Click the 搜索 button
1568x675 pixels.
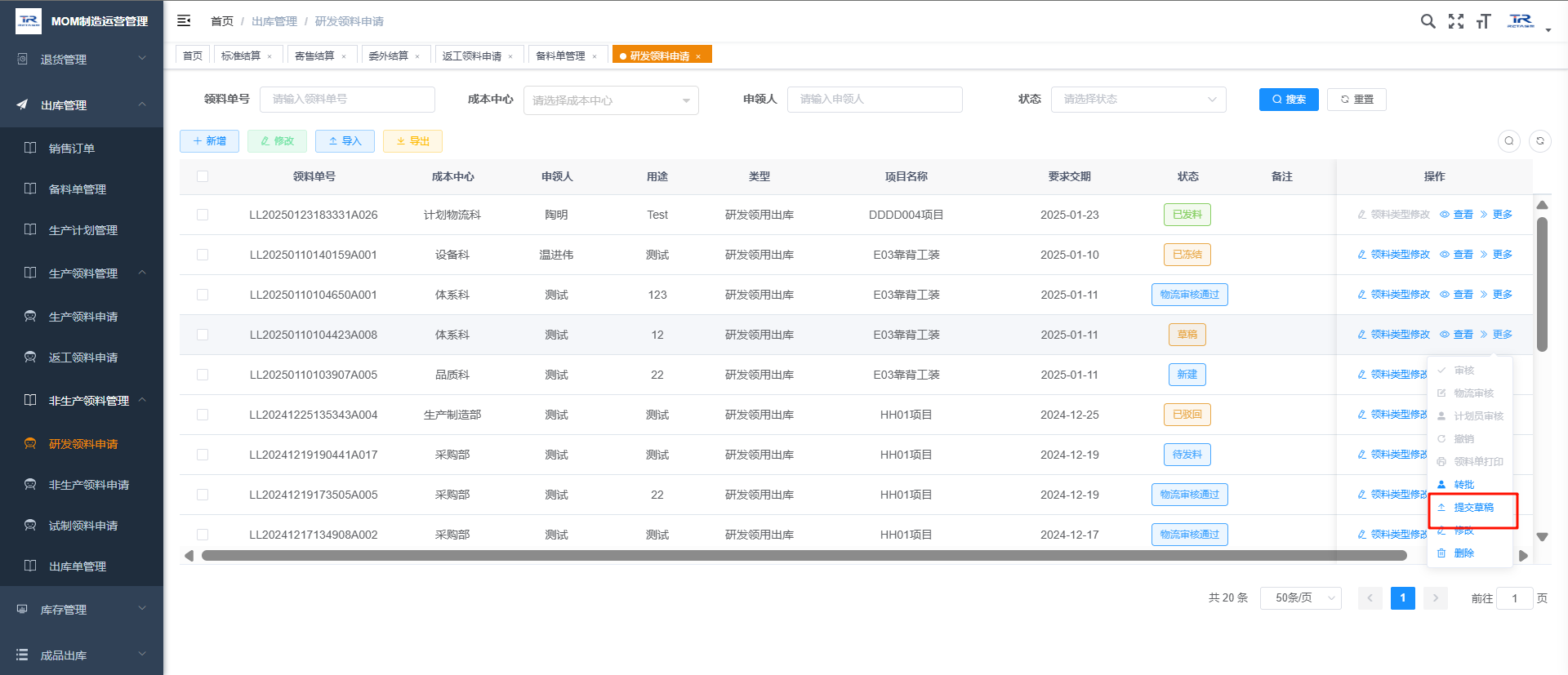tap(1289, 100)
